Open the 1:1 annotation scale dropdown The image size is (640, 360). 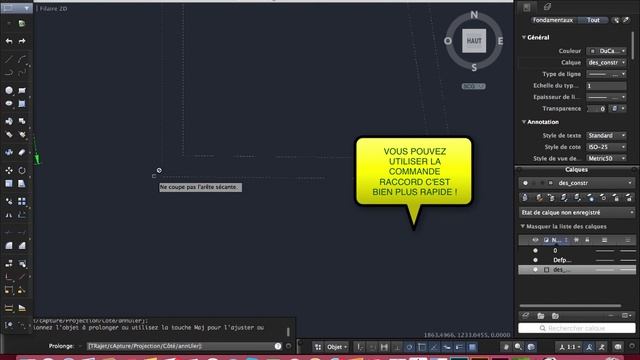[570, 347]
